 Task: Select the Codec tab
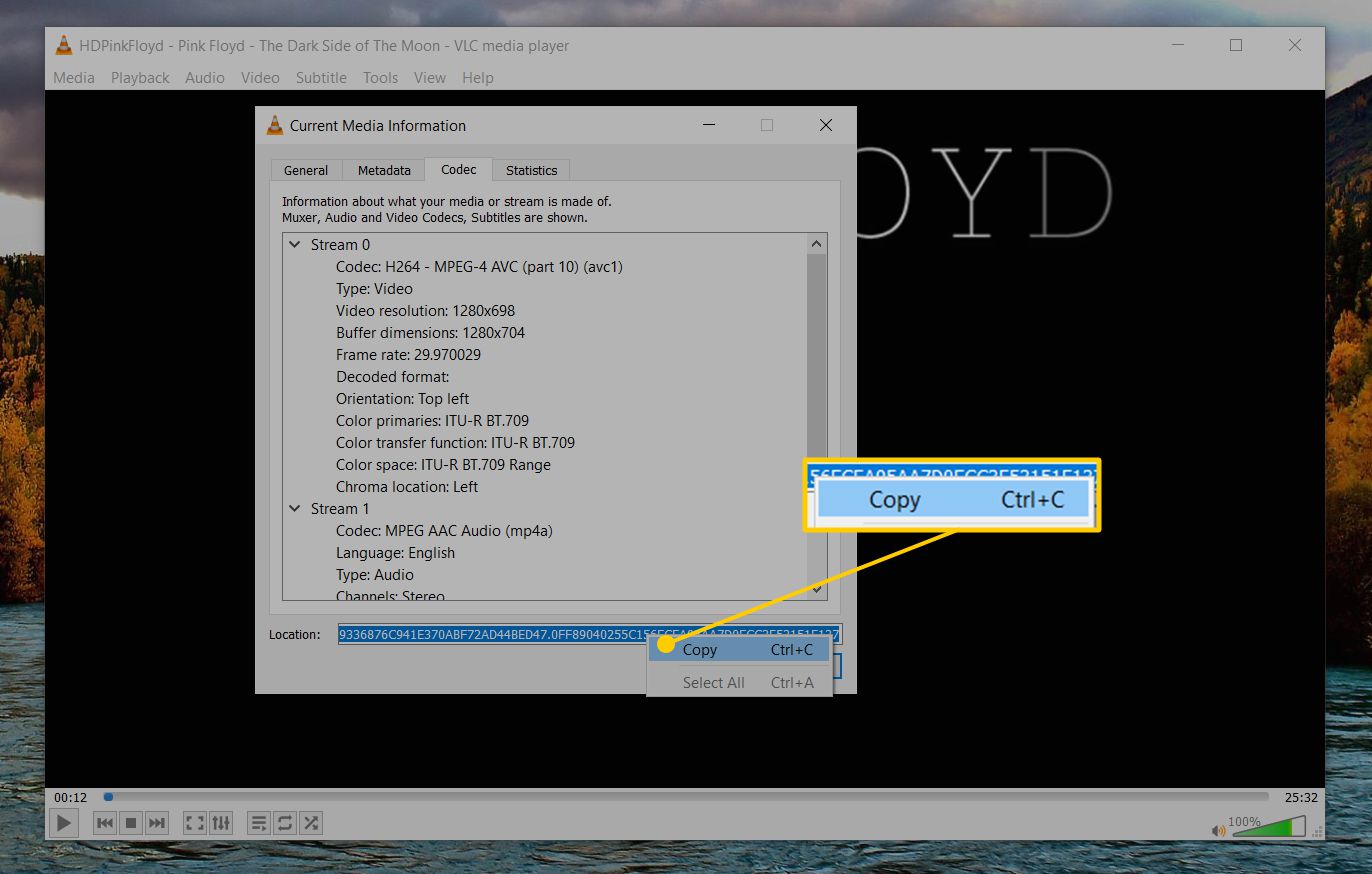(459, 169)
